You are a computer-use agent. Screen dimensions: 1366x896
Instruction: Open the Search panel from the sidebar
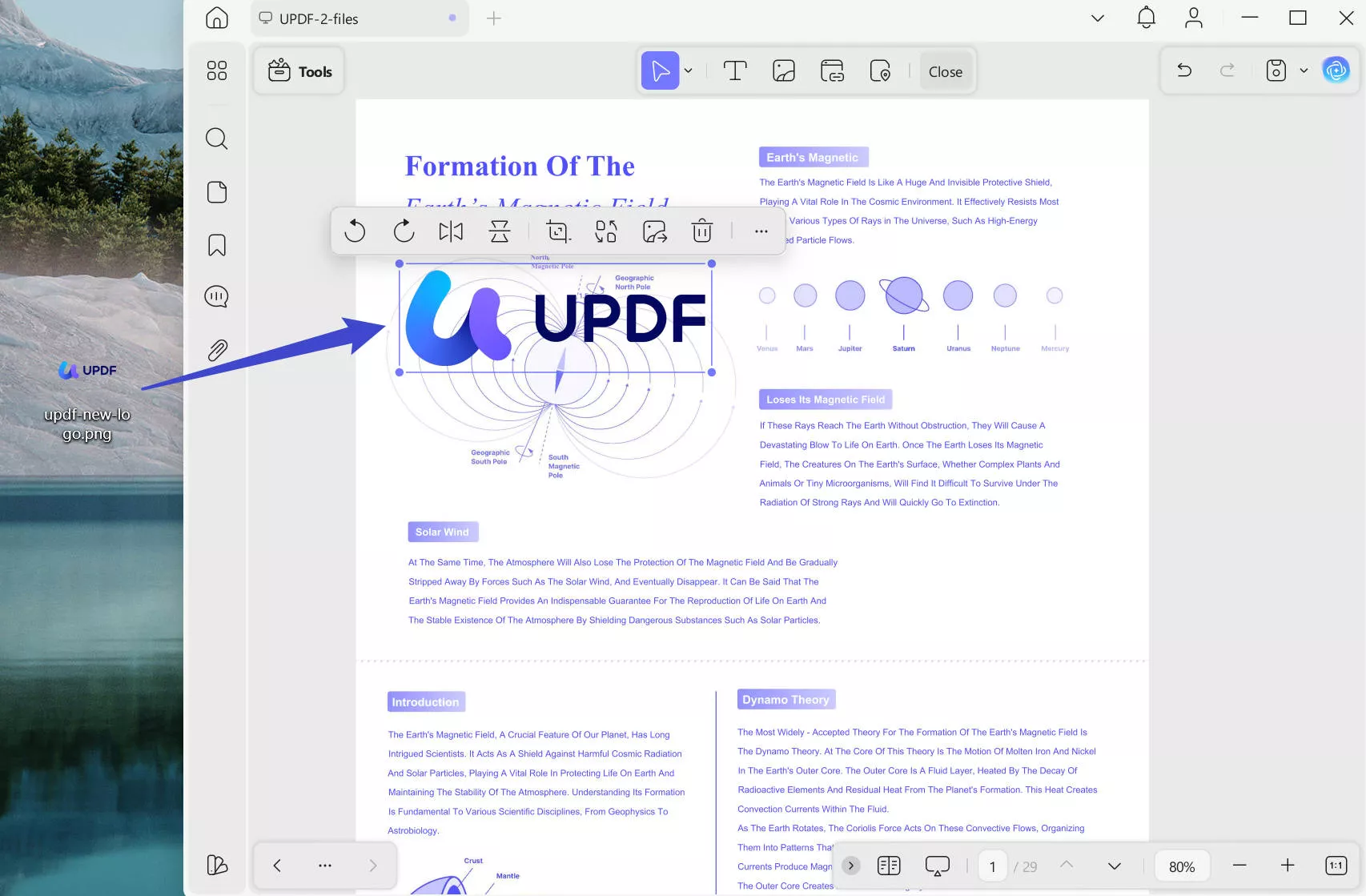(x=216, y=139)
